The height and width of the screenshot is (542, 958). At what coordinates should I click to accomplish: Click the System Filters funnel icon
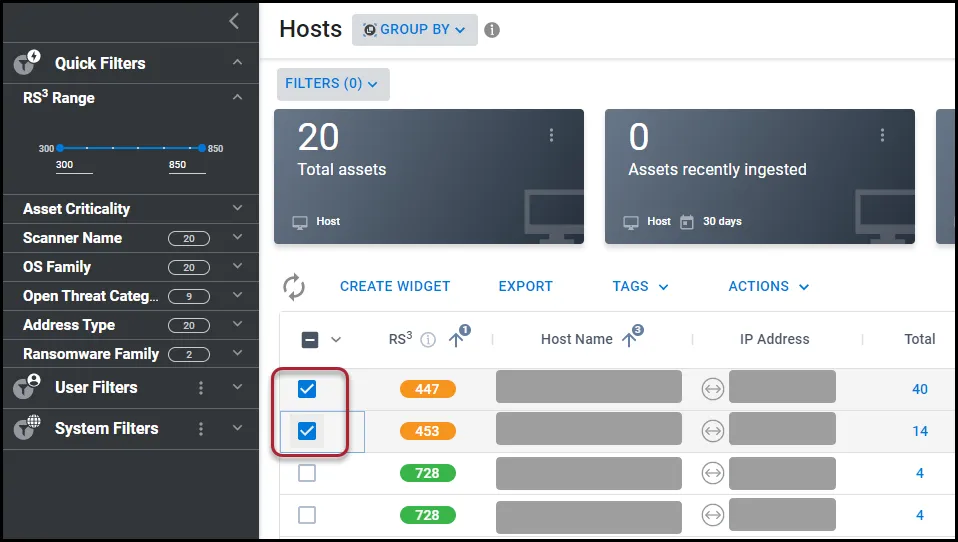pyautogui.click(x=27, y=427)
